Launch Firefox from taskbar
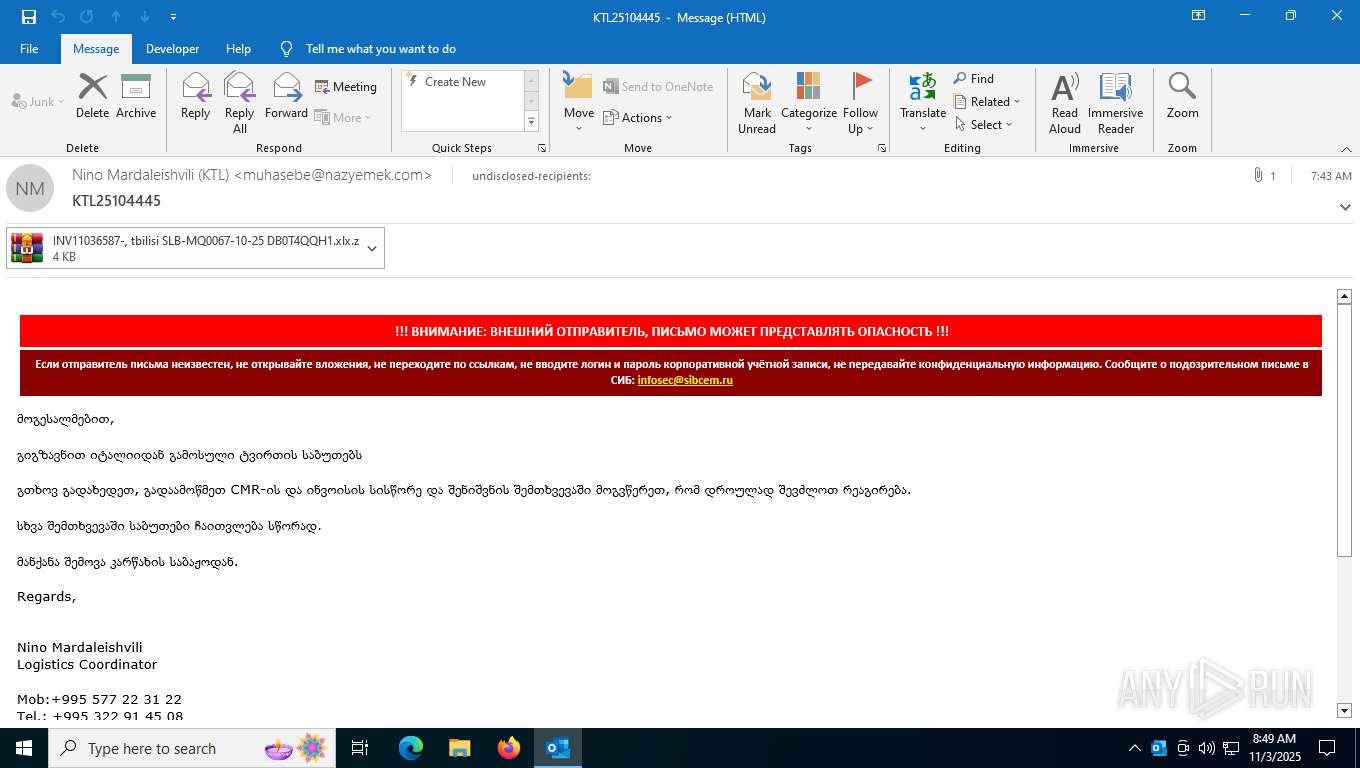 click(509, 748)
